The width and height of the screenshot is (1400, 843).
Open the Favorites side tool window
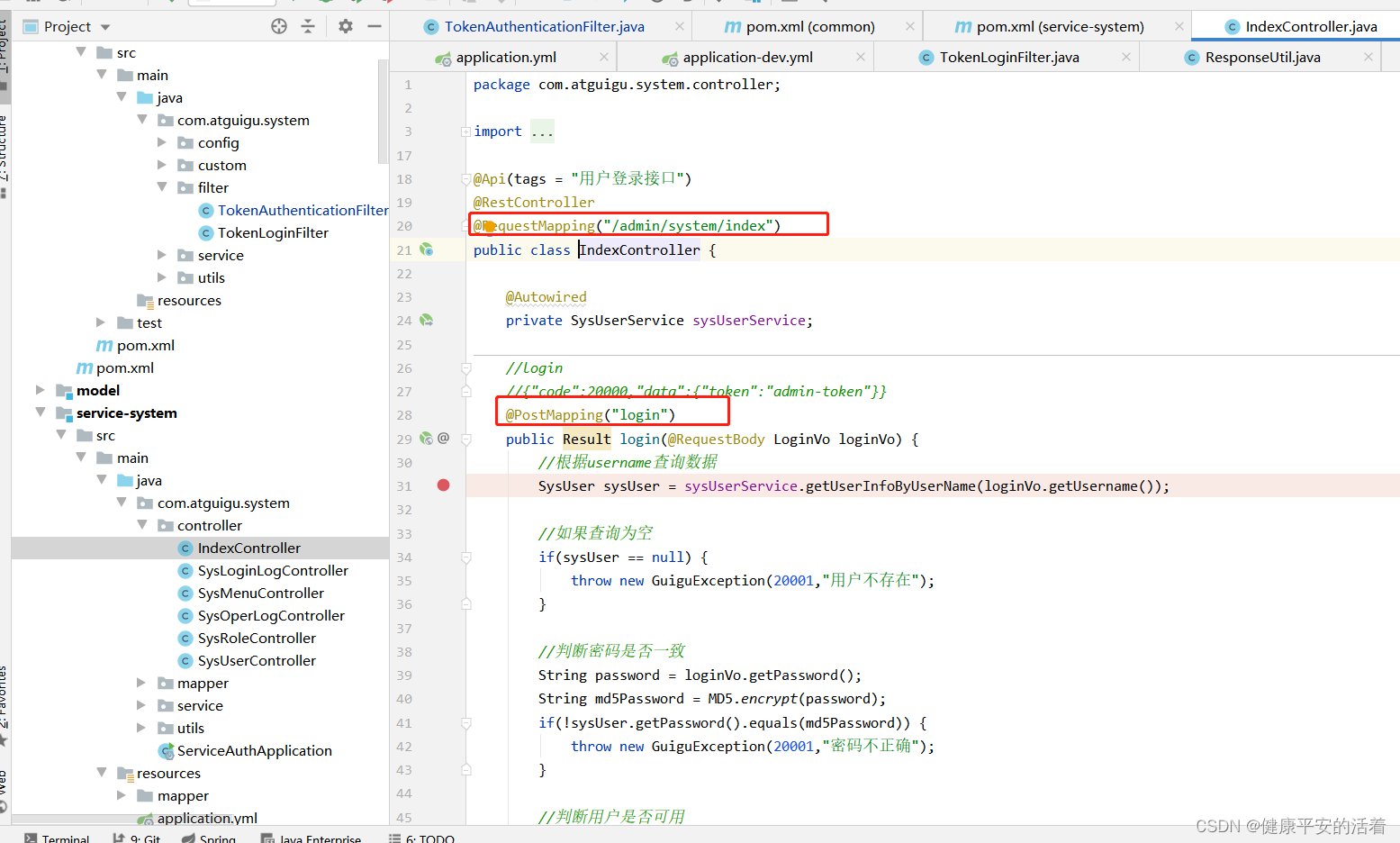(x=5, y=707)
